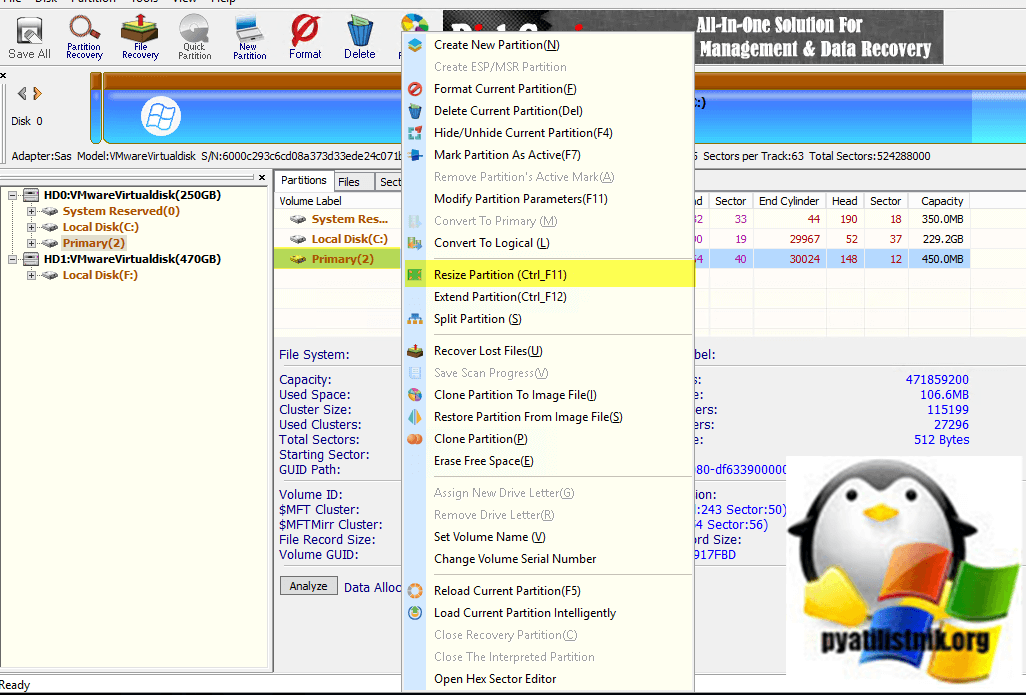
Task: Choose Mark Partition As Active(F7)
Action: [548, 155]
